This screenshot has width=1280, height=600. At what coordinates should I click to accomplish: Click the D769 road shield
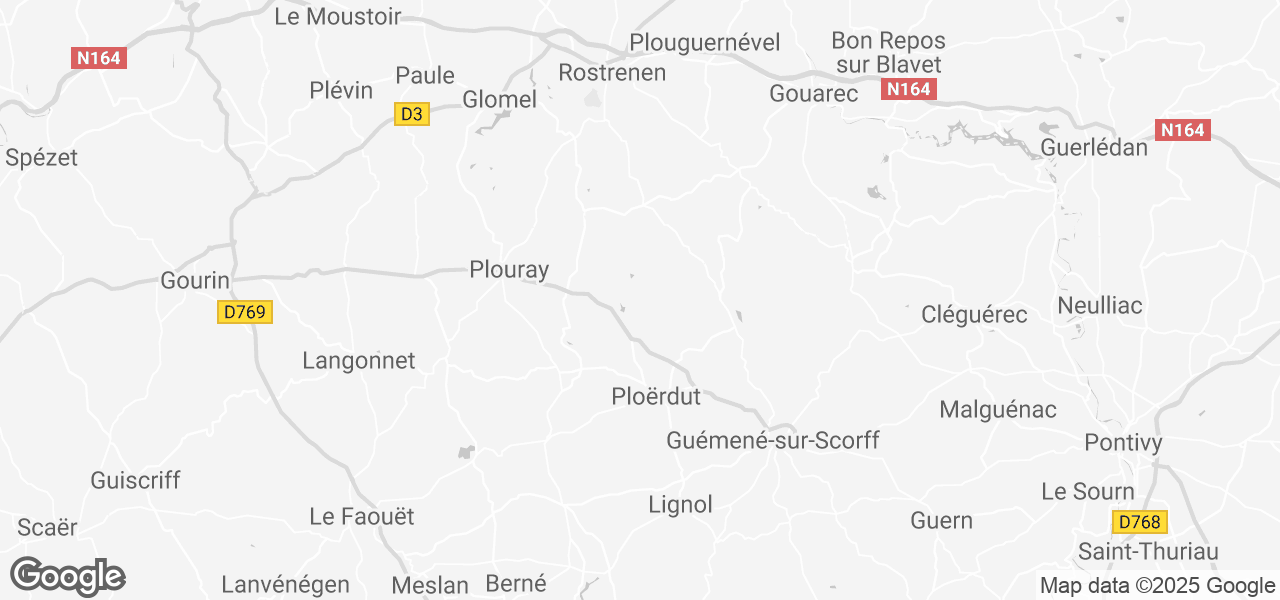245,312
